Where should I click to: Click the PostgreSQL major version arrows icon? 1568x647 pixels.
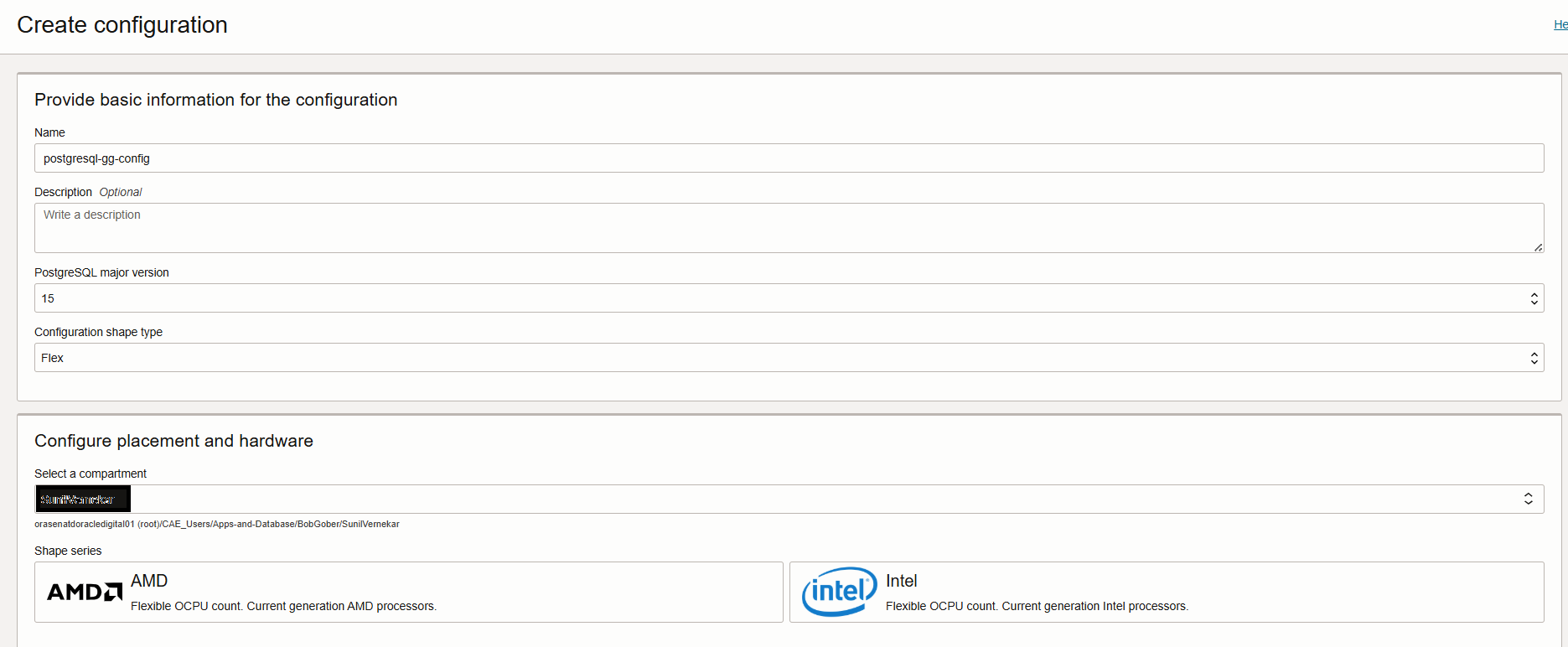pyautogui.click(x=1534, y=298)
